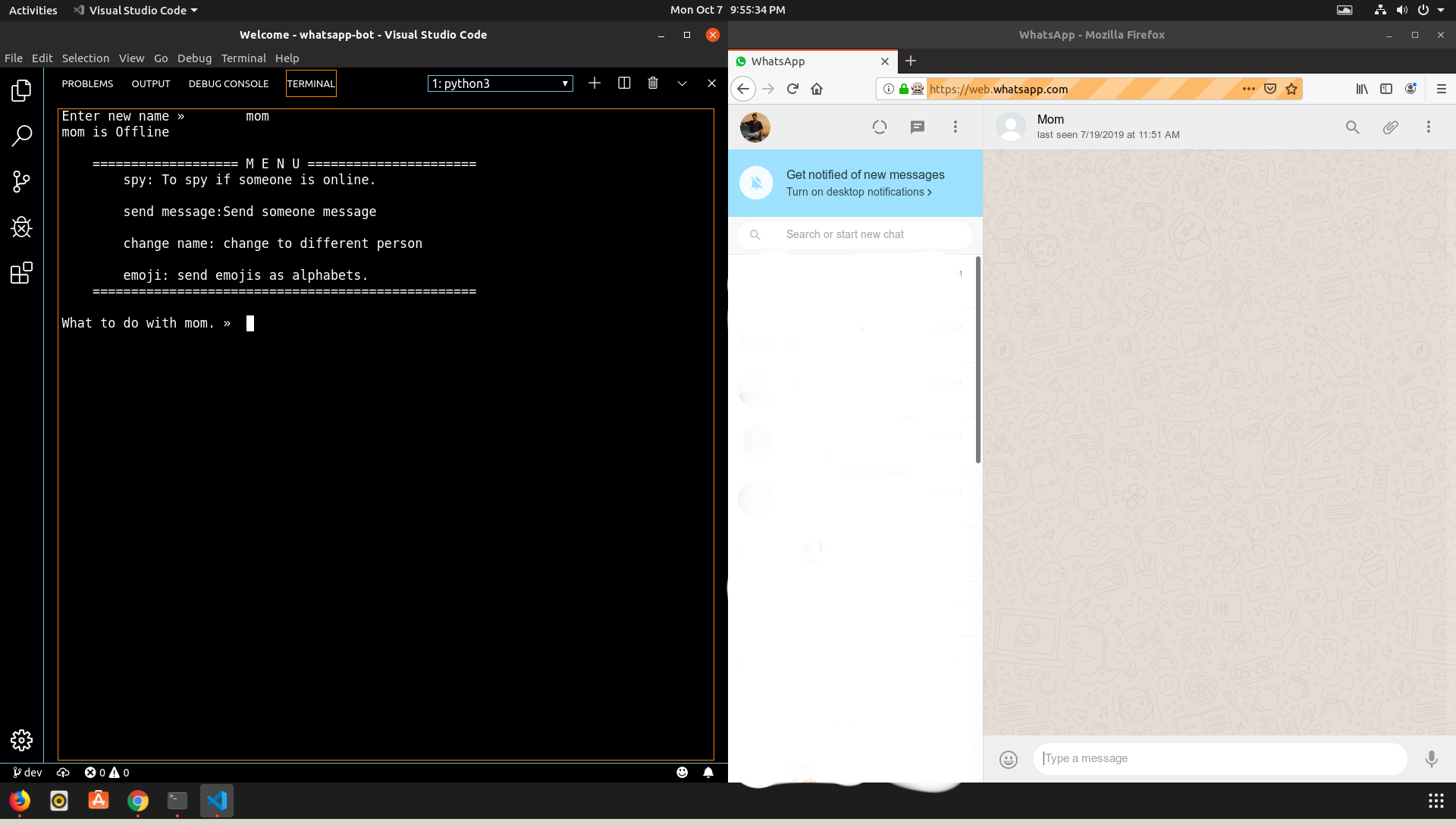Select the TERMINAL tab

click(311, 83)
